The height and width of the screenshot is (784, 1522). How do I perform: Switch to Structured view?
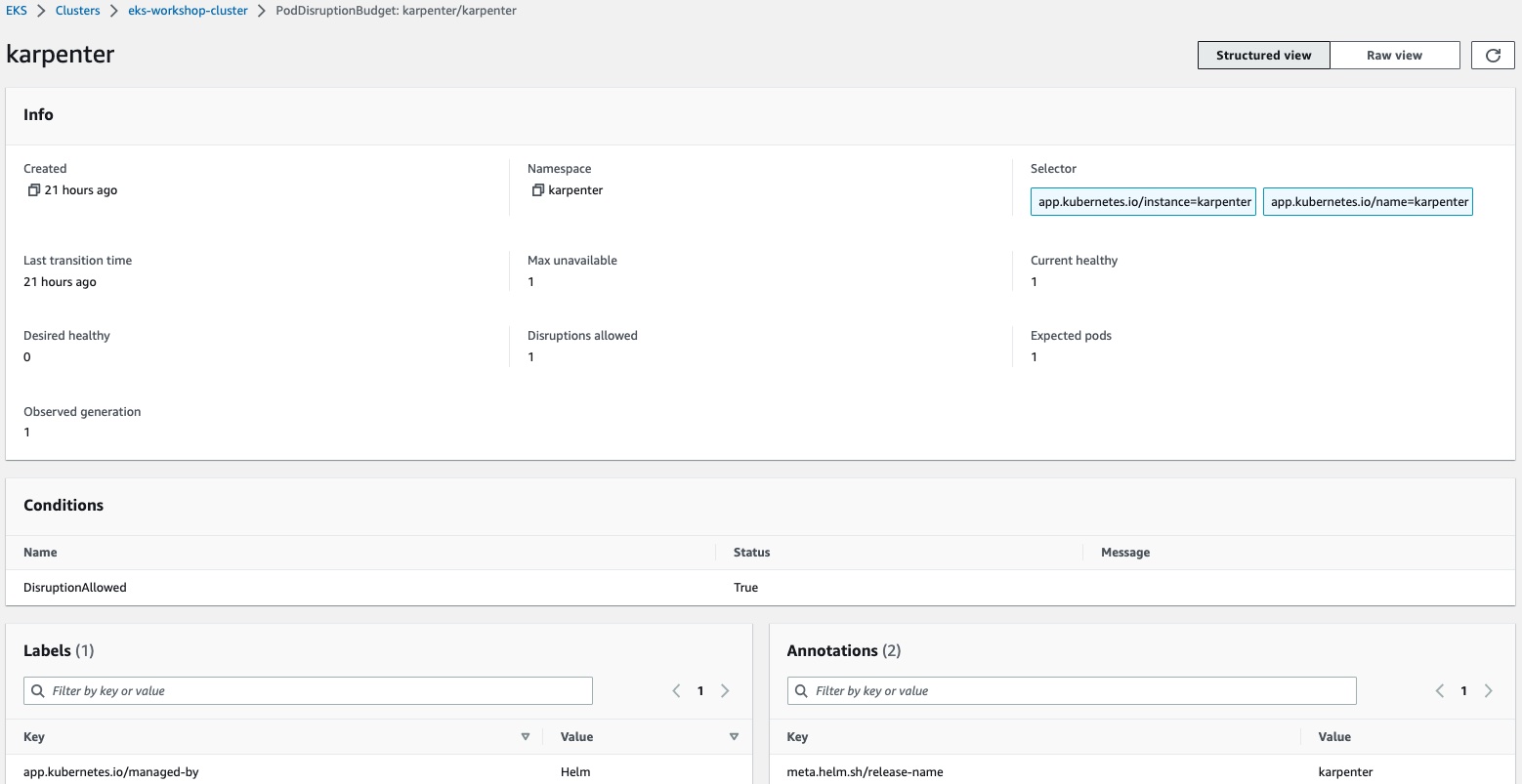click(x=1263, y=56)
